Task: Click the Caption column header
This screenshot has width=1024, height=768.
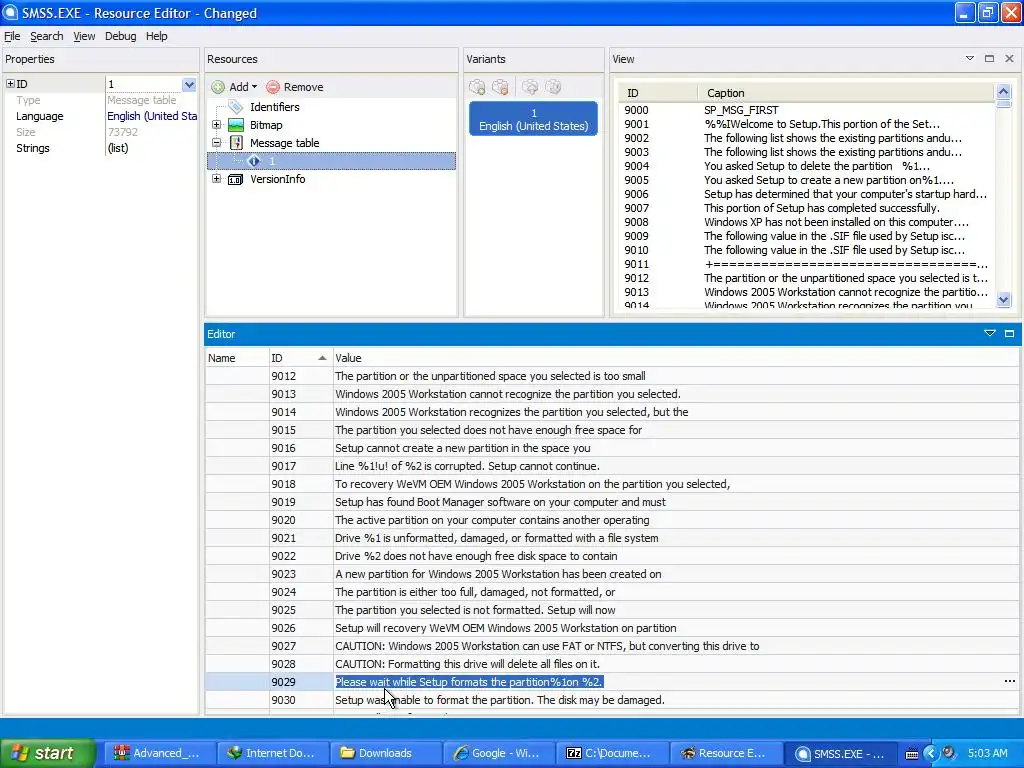Action: [x=845, y=93]
